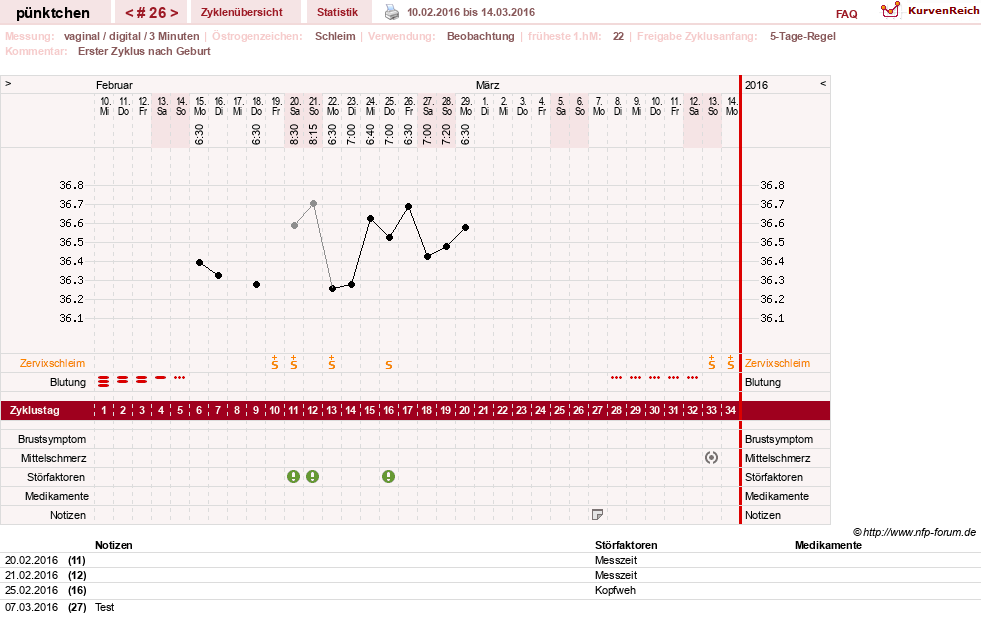
Task: Click the Störfaktoren exclamation icon on cycle day 11
Action: pos(293,477)
